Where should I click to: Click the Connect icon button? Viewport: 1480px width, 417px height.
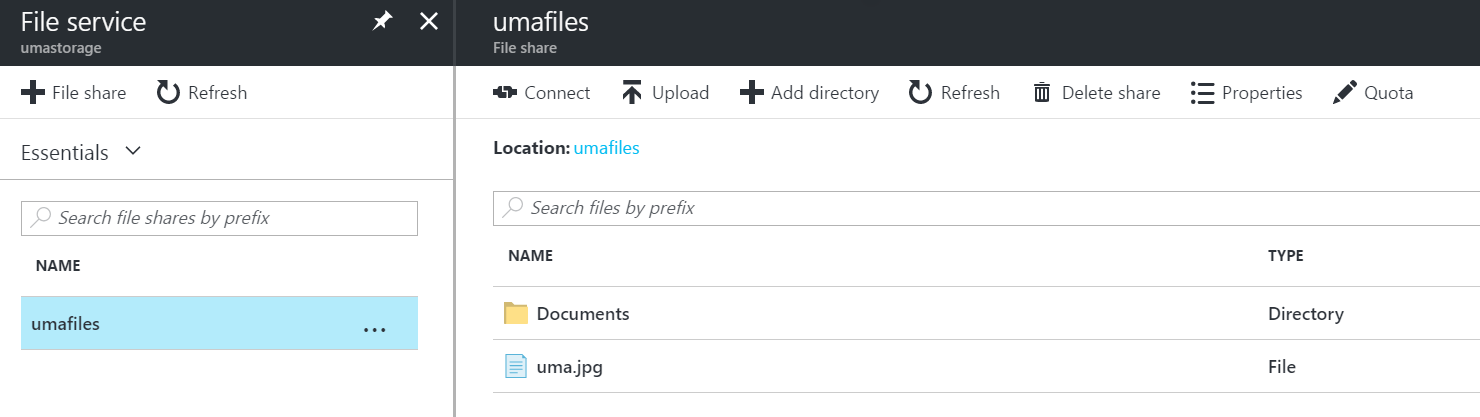coord(505,93)
